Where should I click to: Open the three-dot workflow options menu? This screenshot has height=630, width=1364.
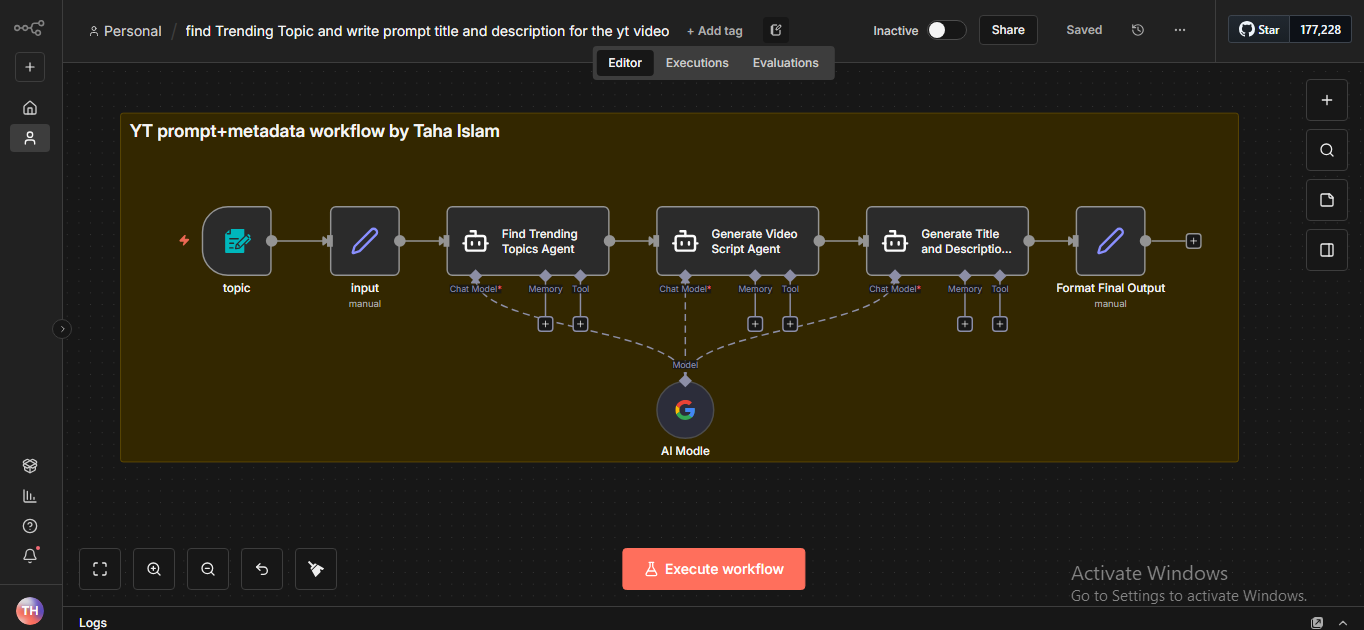1180,30
